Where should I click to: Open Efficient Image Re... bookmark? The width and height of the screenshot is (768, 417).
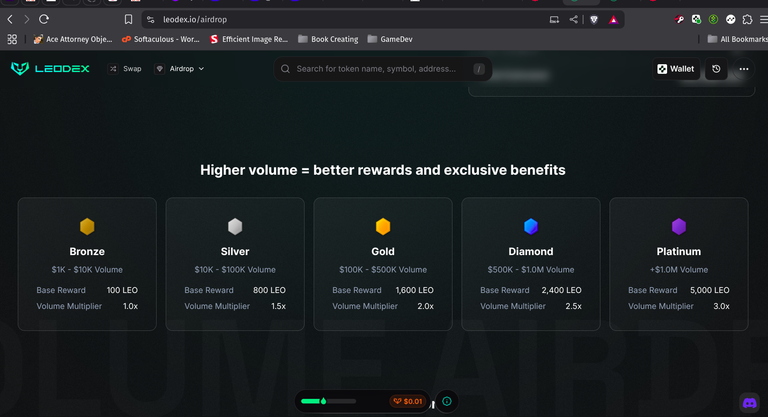(x=249, y=39)
